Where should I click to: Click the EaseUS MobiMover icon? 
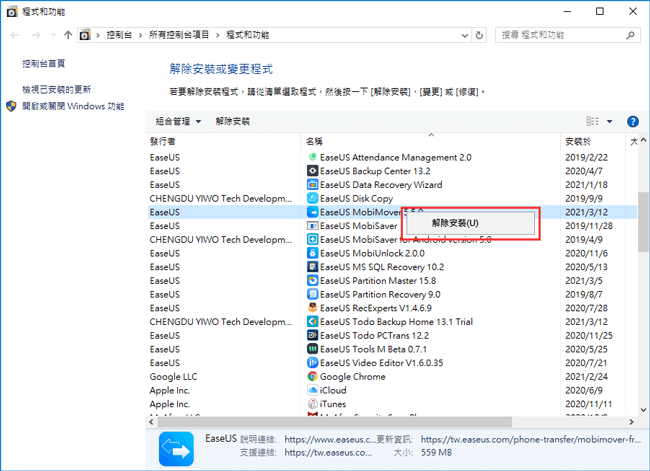click(313, 212)
